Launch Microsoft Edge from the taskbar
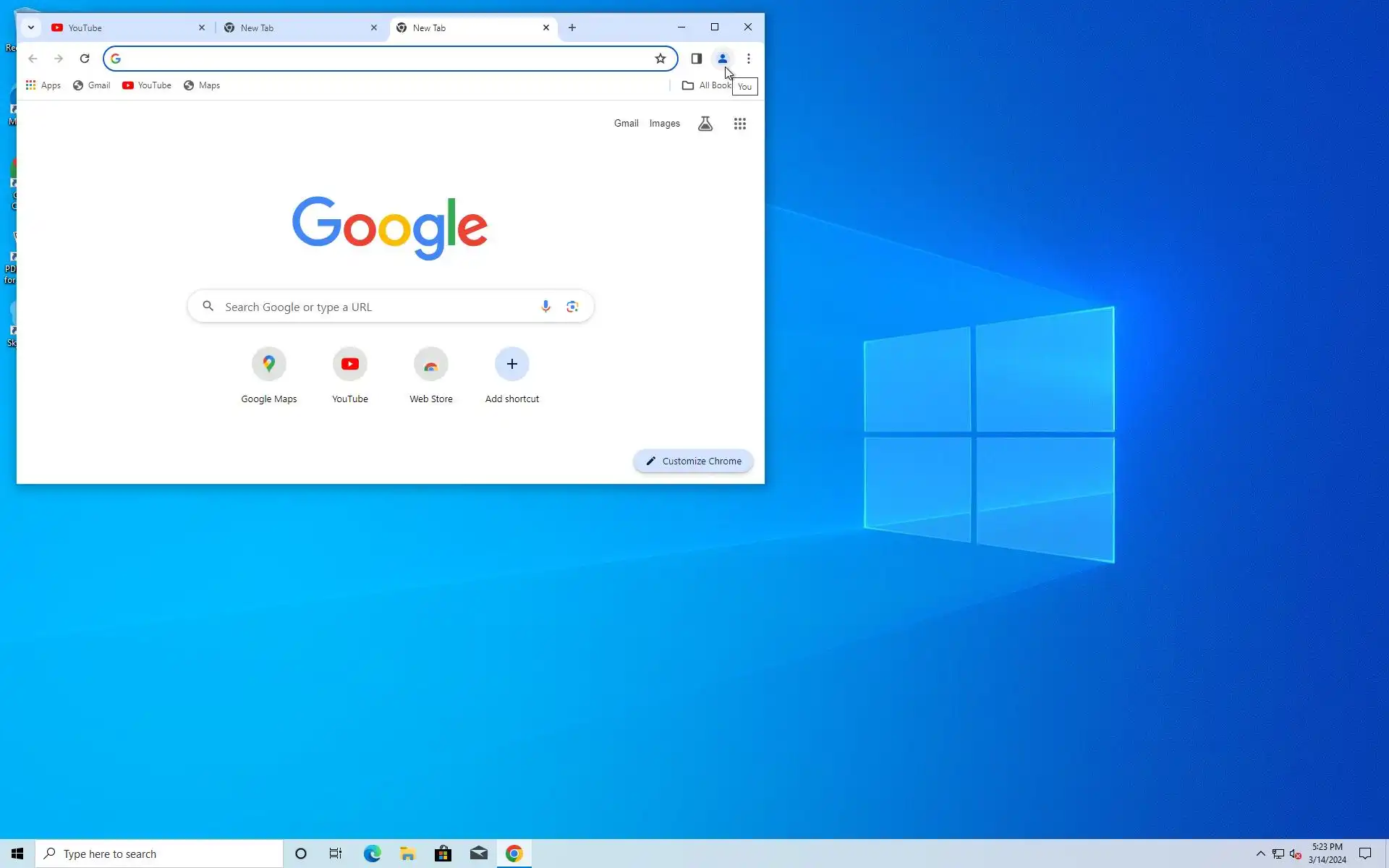This screenshot has height=868, width=1389. [x=372, y=854]
